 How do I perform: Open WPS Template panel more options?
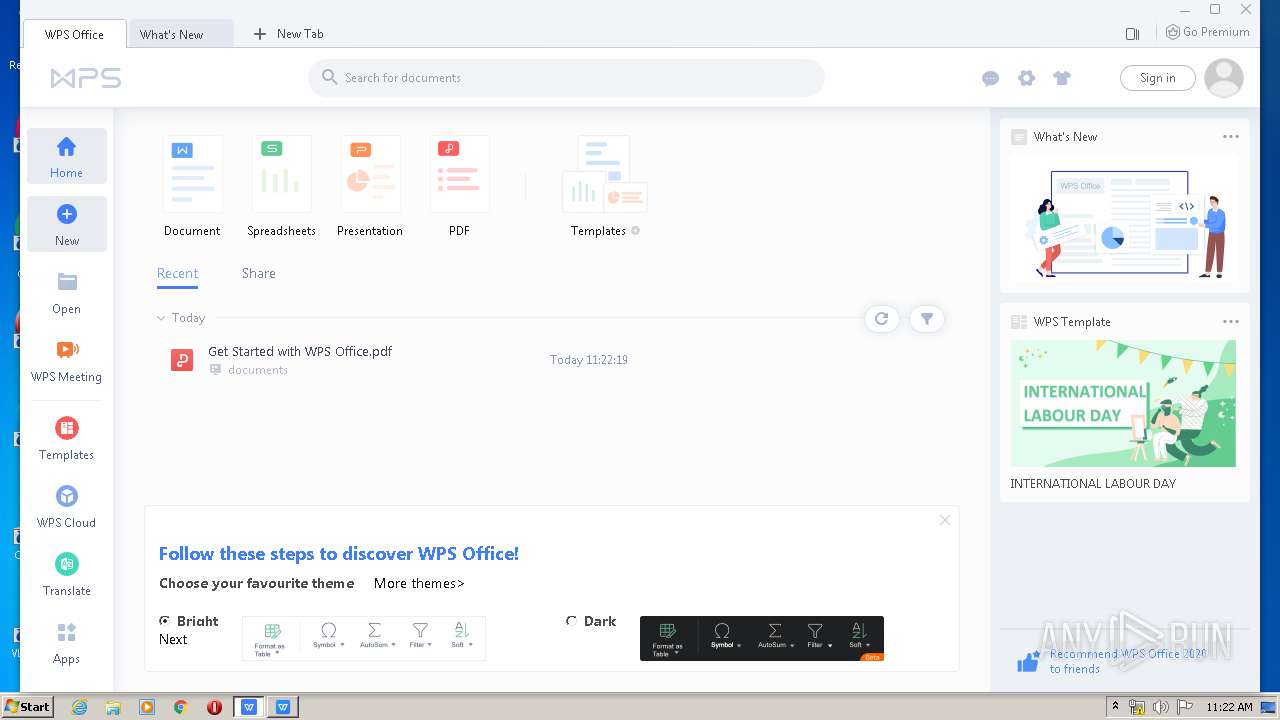[x=1231, y=322]
